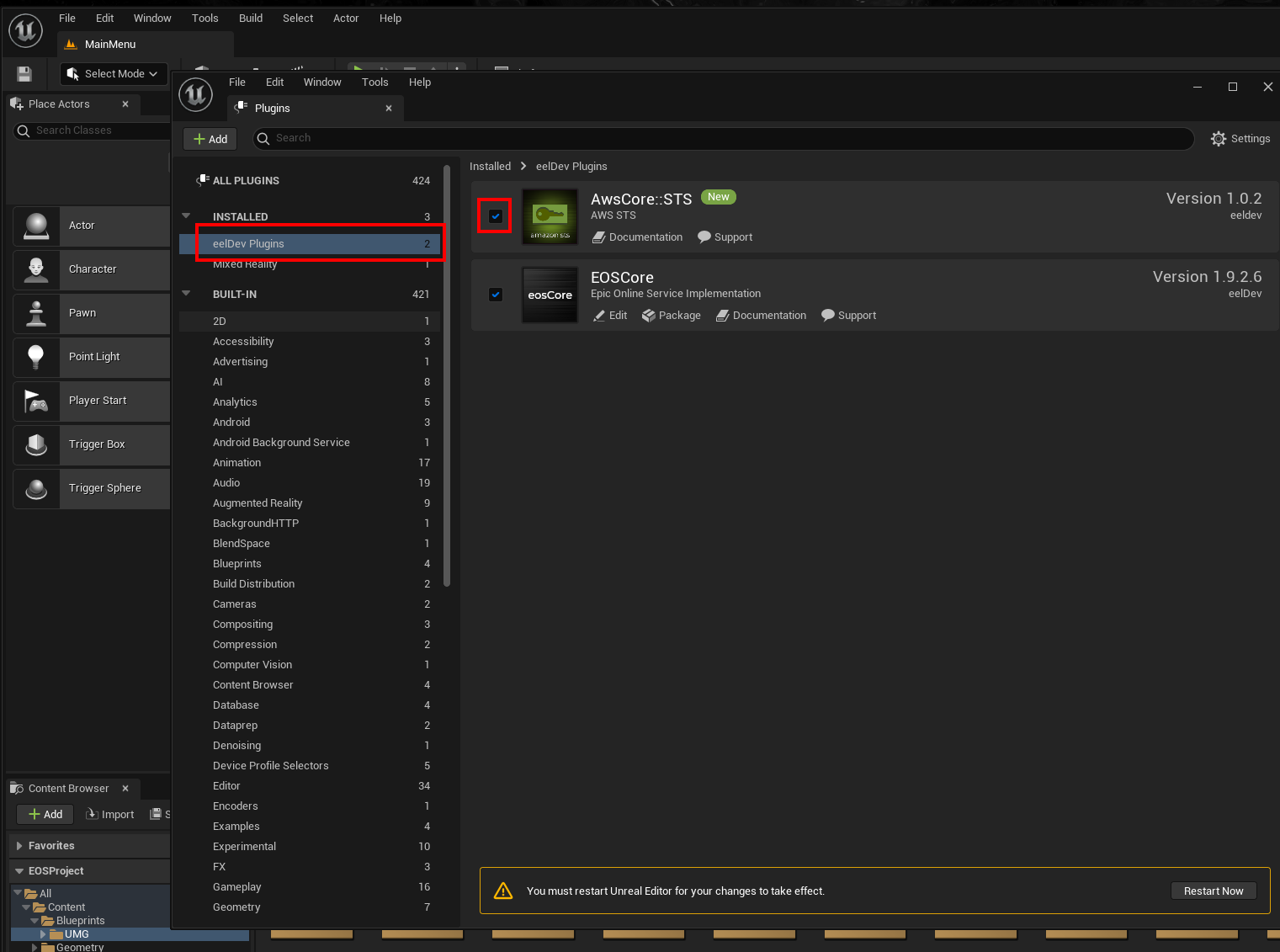Select the Trigger Box icon
The height and width of the screenshot is (952, 1280).
coord(36,445)
